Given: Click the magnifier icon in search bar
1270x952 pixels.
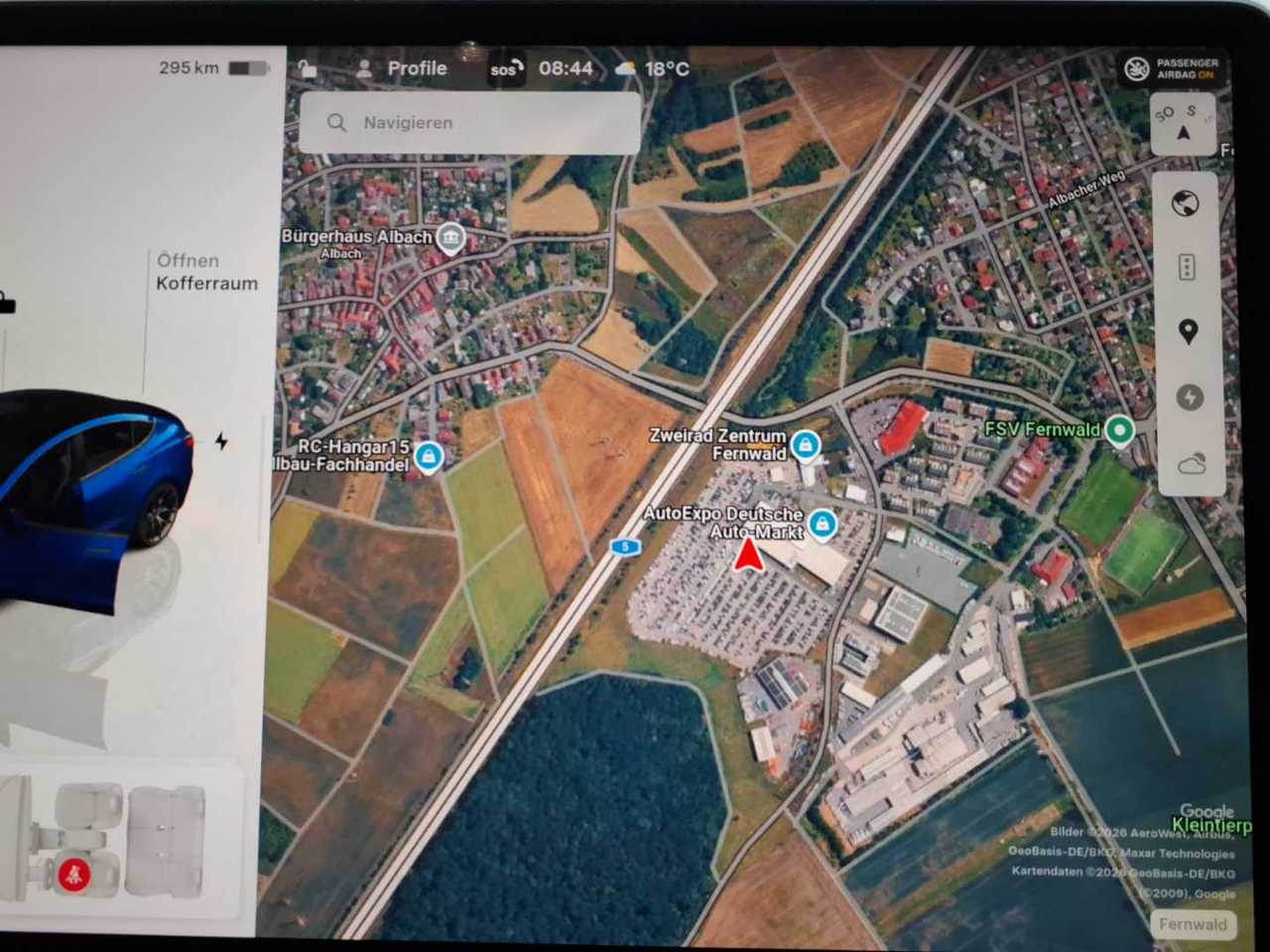Looking at the screenshot, I should pos(336,123).
